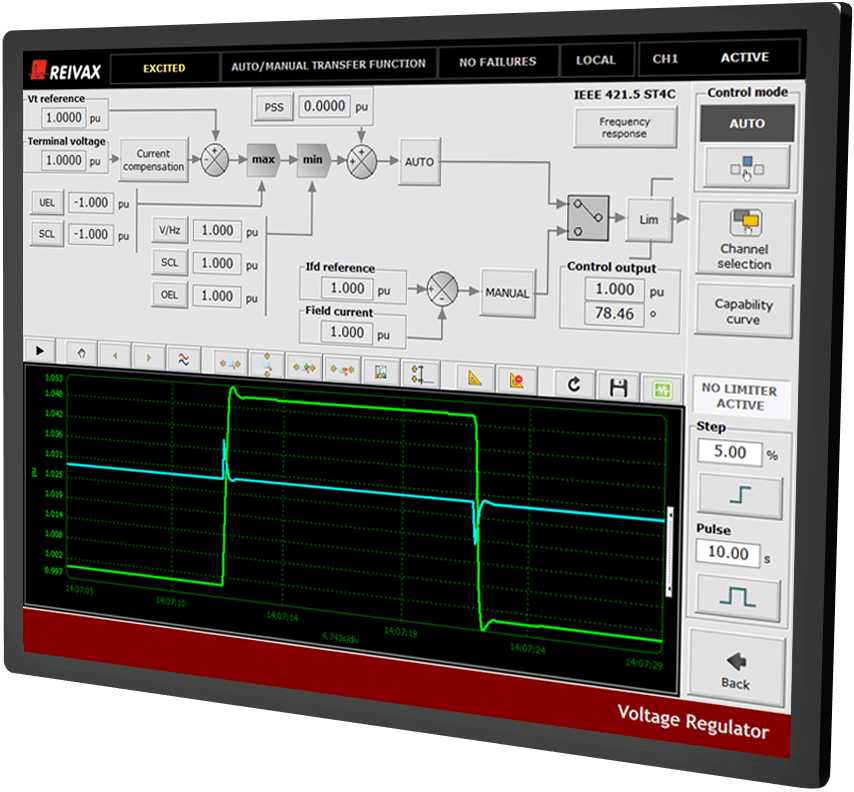
Task: Click the Terminal voltage value field
Action: tap(64, 160)
